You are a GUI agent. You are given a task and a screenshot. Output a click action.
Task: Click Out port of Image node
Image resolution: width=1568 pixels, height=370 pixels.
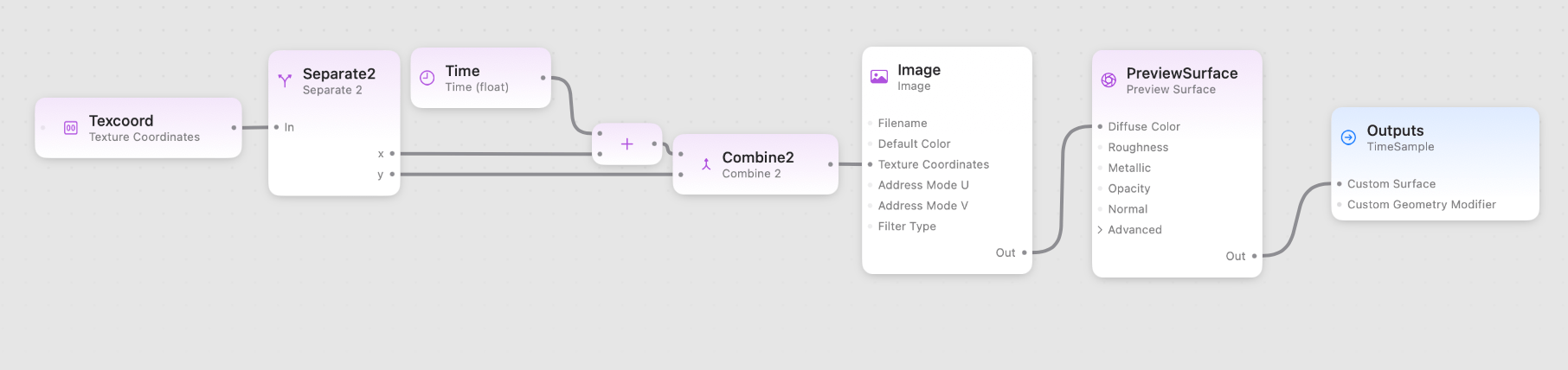coord(1025,253)
